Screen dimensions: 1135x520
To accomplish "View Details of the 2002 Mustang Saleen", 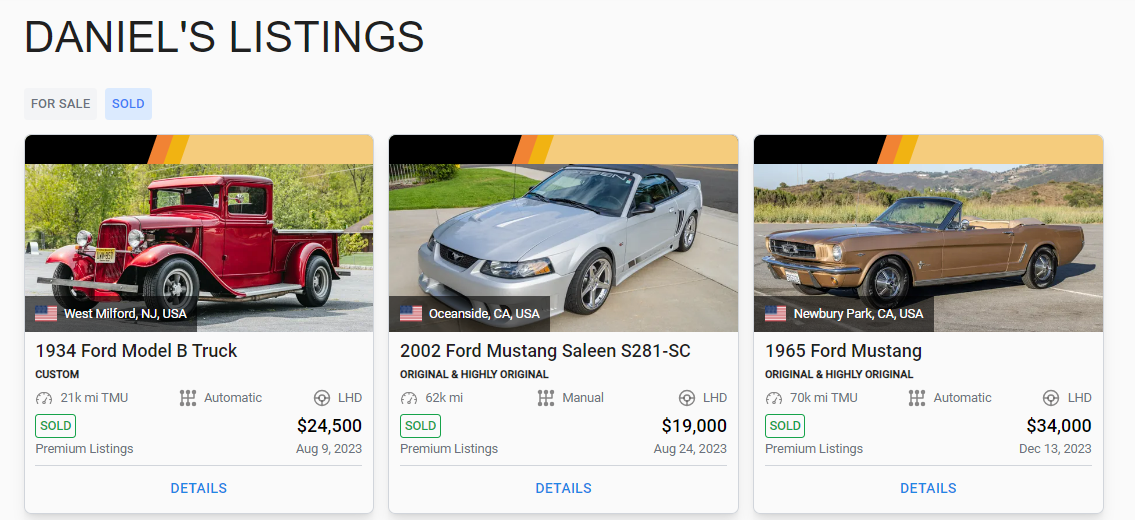I will click(x=564, y=489).
